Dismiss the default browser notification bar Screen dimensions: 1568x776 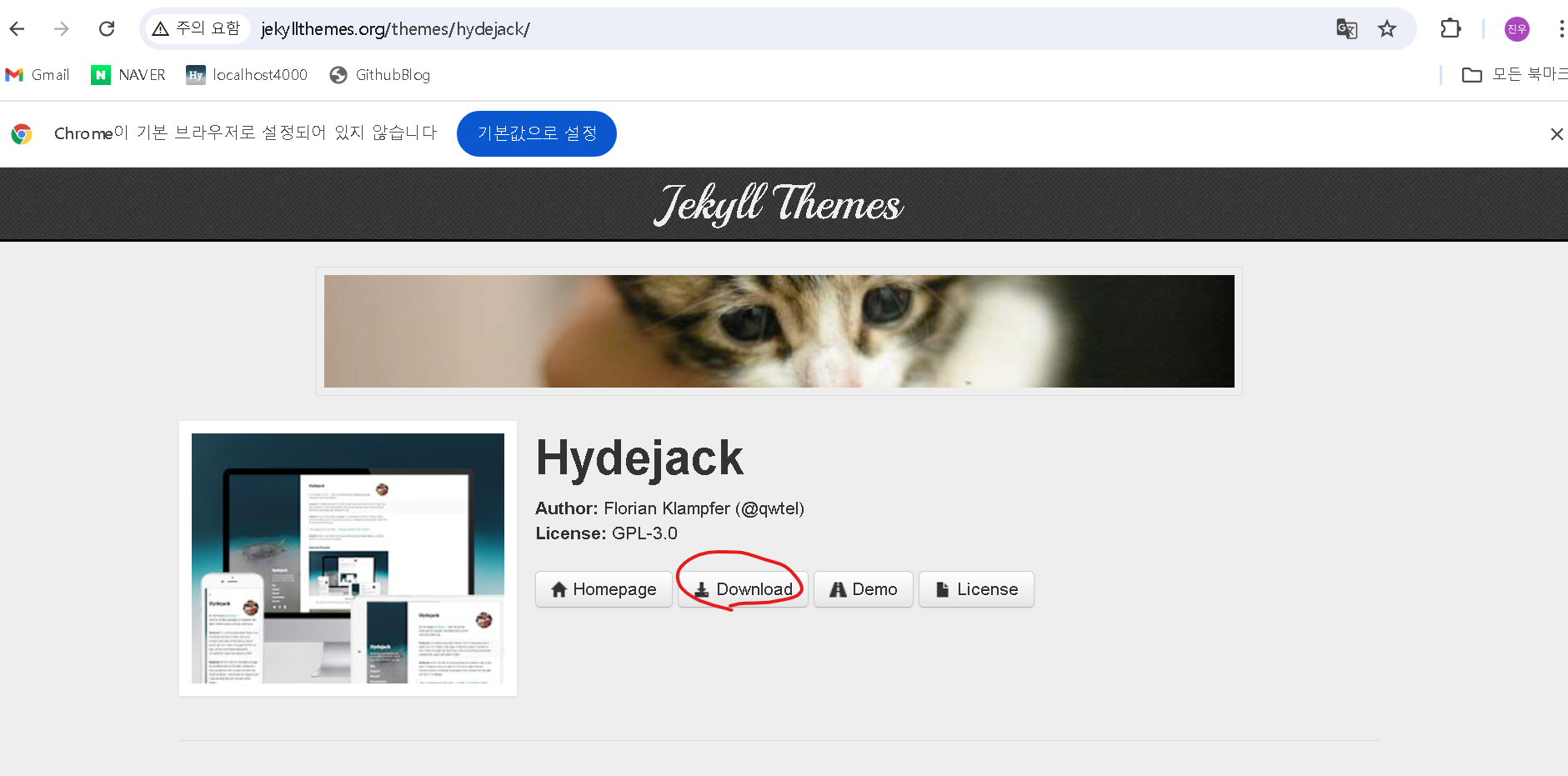[x=1556, y=134]
